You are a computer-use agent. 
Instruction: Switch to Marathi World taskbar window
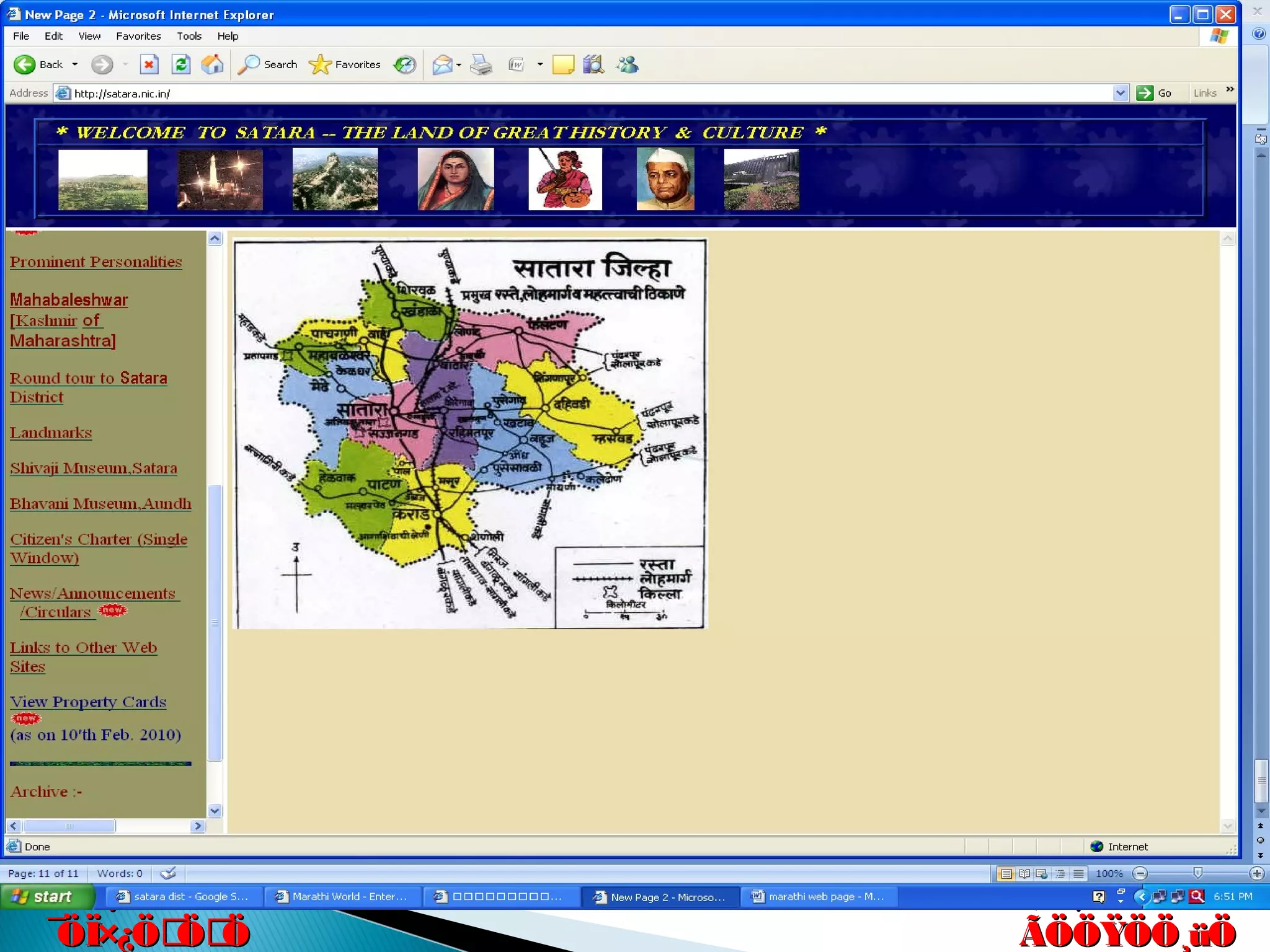(344, 896)
